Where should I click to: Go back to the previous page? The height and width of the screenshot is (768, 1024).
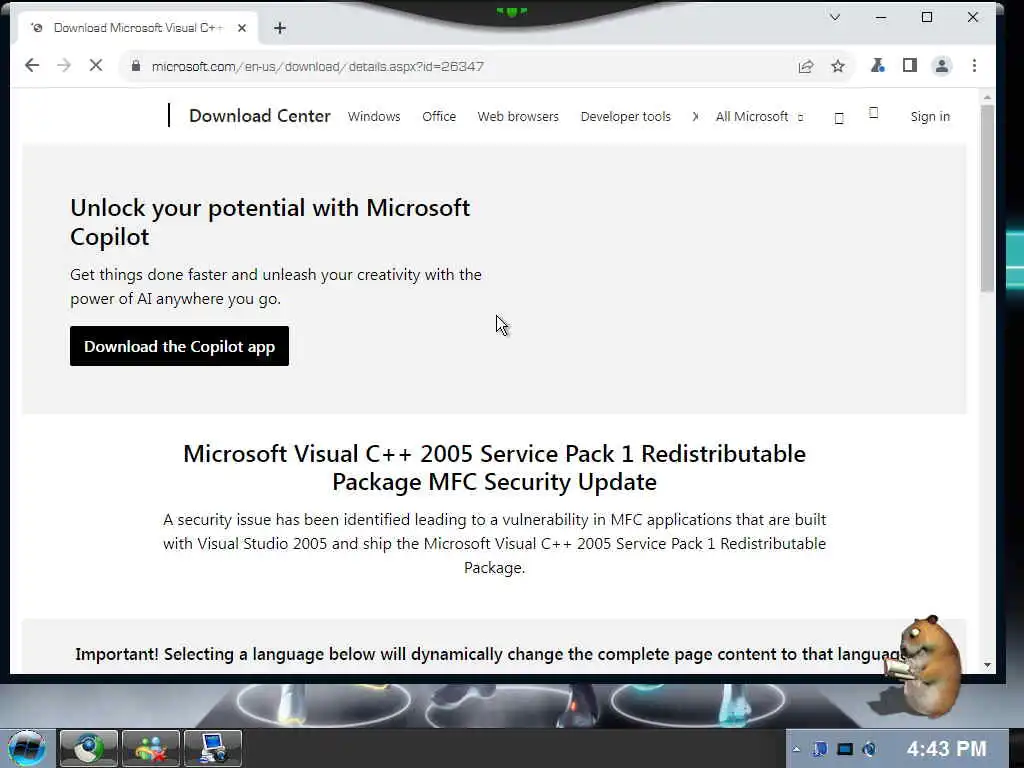(x=32, y=65)
